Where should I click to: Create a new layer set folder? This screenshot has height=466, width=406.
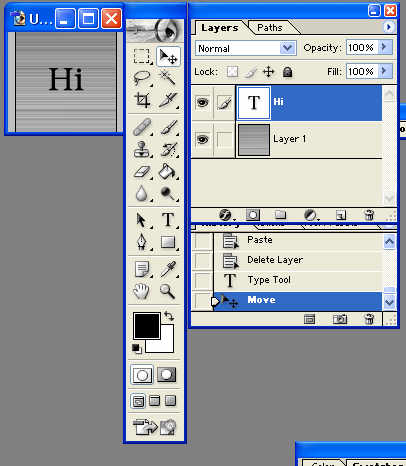tap(280, 215)
